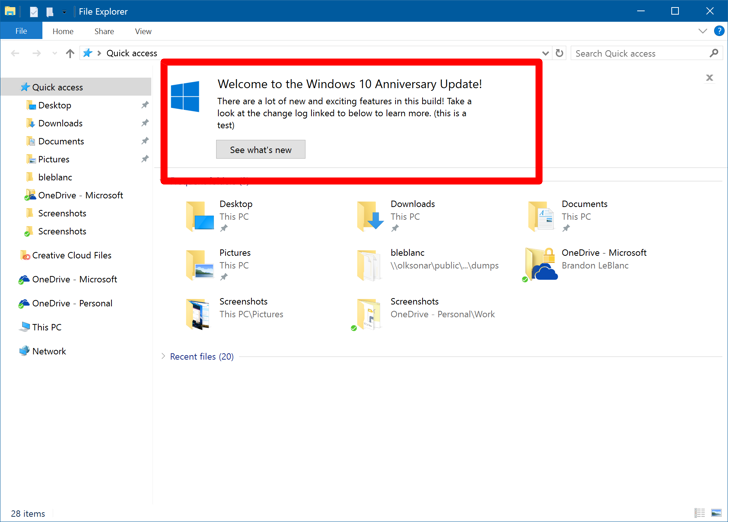
Task: Dismiss the Anniversary Update banner
Action: click(x=709, y=78)
